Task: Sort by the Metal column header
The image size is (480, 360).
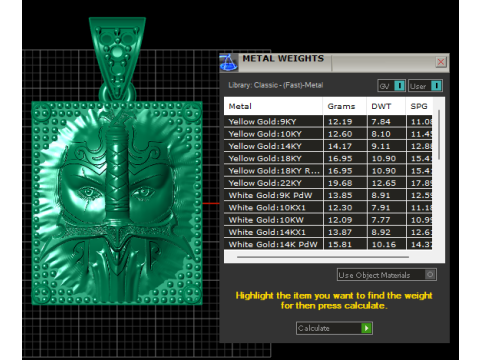Action: click(273, 106)
